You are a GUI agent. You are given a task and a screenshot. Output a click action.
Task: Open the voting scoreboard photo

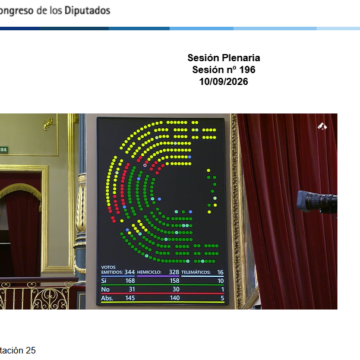click(168, 211)
